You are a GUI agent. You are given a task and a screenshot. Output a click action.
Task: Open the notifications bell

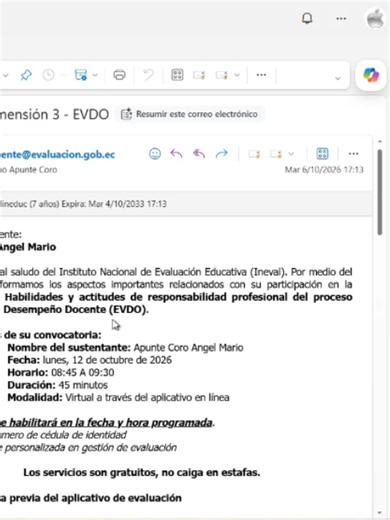coord(307,18)
